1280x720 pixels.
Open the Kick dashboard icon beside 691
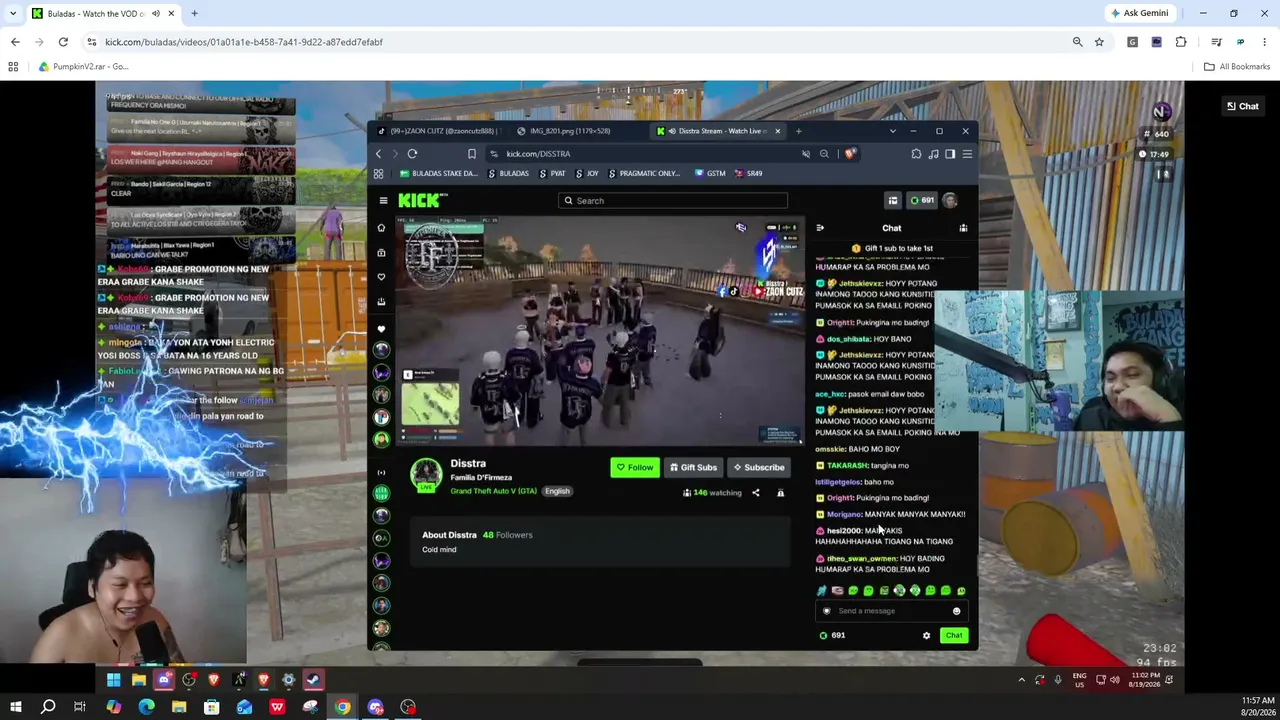(x=893, y=201)
